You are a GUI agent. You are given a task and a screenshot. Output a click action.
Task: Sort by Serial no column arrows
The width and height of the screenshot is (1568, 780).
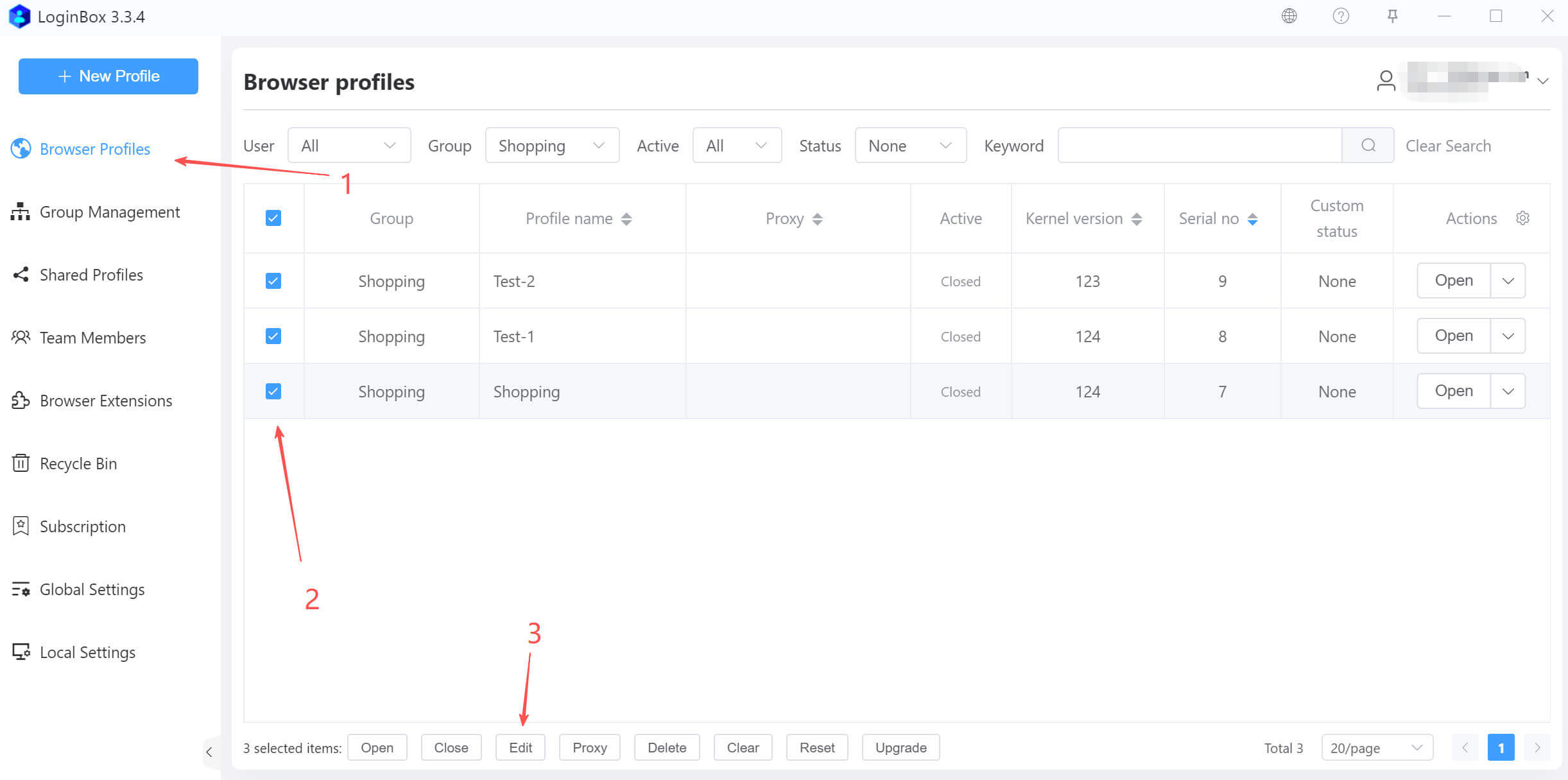1252,219
